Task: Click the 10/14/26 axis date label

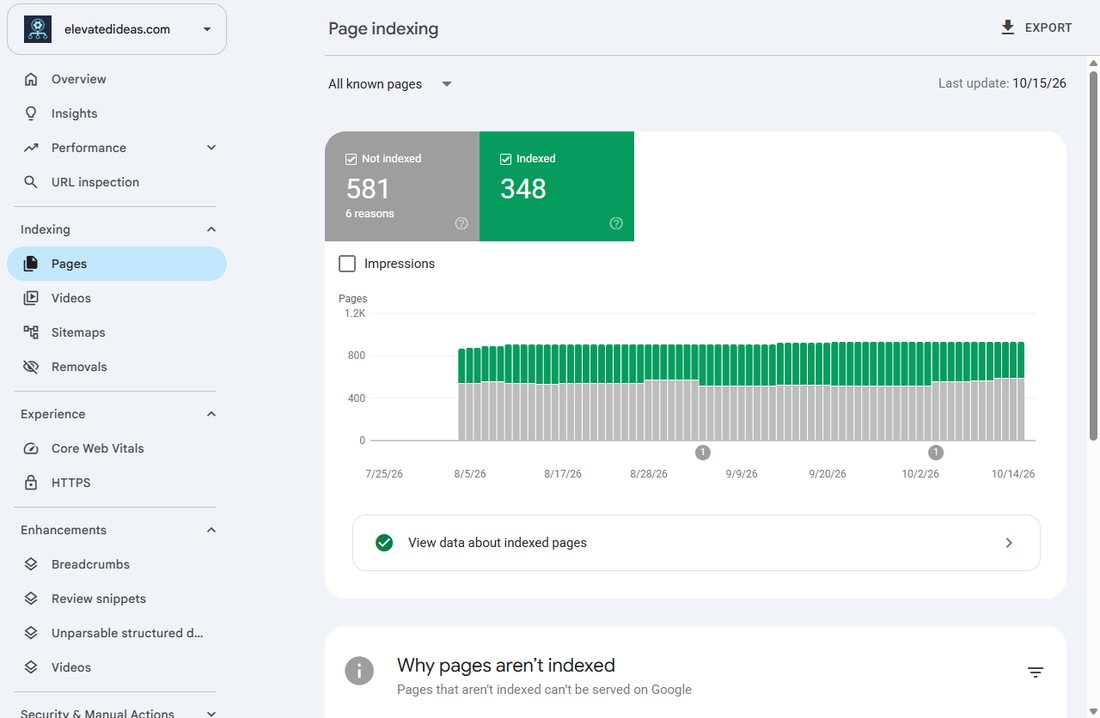Action: (x=1013, y=474)
